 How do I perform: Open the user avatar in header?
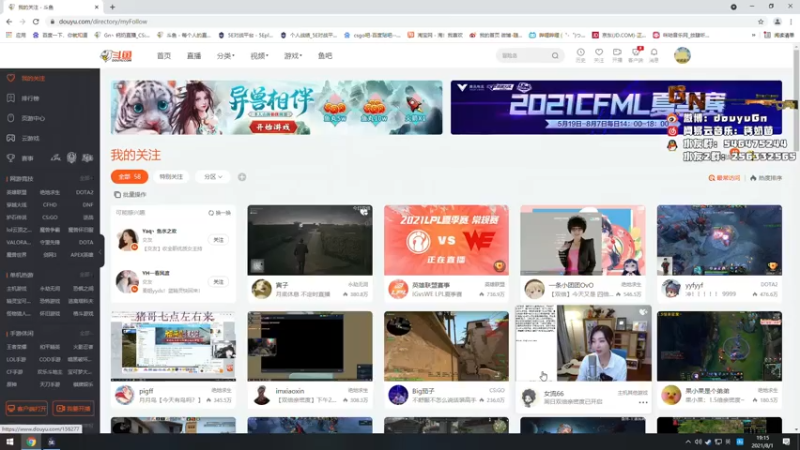click(x=682, y=55)
